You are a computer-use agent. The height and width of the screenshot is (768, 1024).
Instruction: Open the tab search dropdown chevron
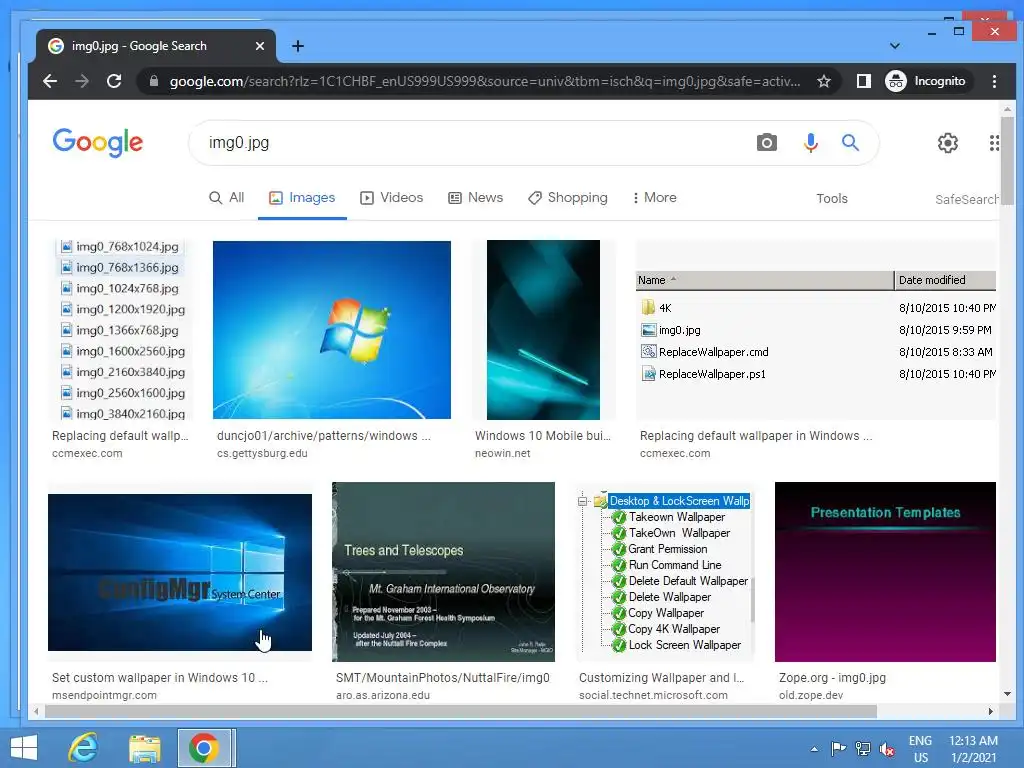(895, 46)
